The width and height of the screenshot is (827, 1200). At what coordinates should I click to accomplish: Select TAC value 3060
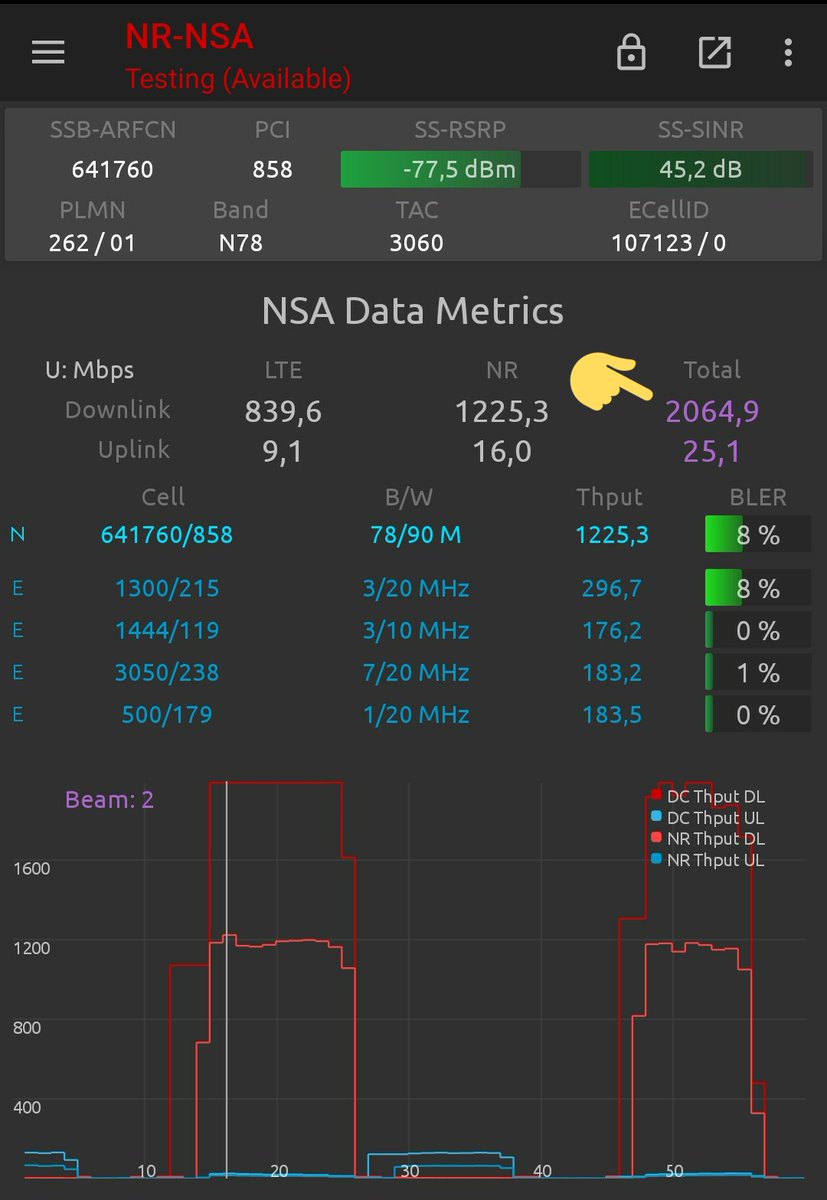[x=416, y=242]
